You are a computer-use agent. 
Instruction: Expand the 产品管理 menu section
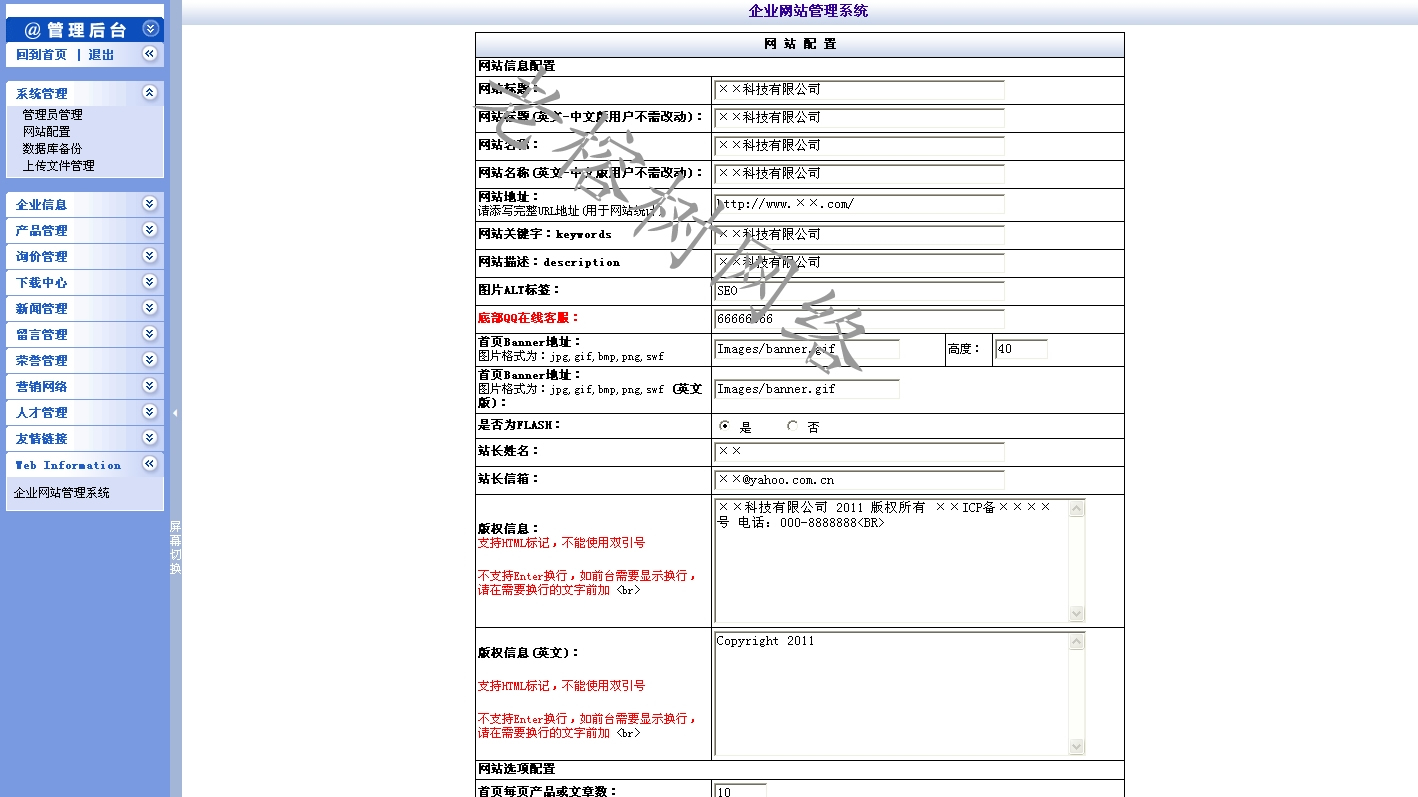[150, 230]
